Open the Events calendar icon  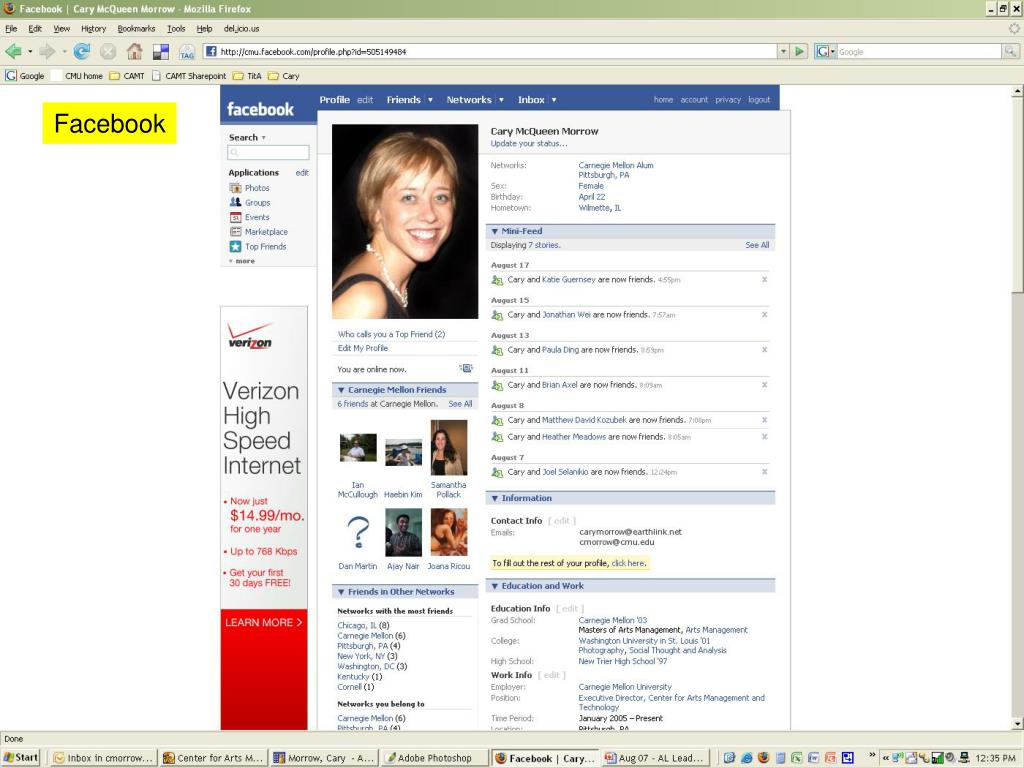pyautogui.click(x=235, y=217)
